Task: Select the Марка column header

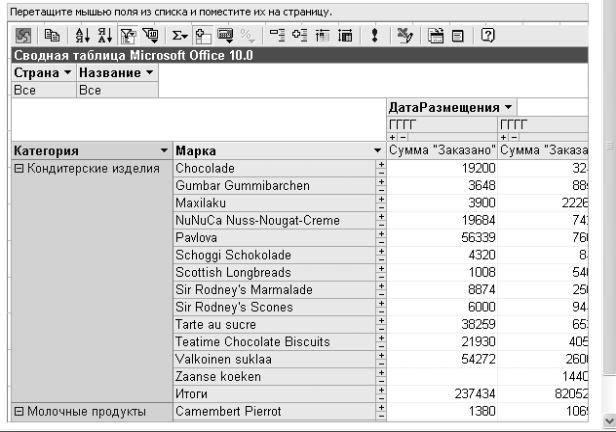Action: [x=279, y=150]
